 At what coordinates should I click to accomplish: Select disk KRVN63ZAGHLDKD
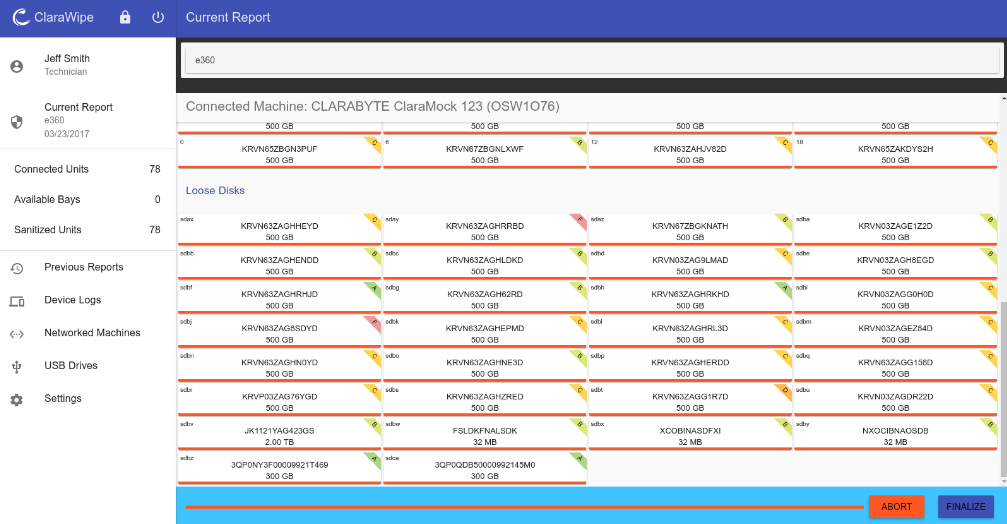(x=485, y=265)
